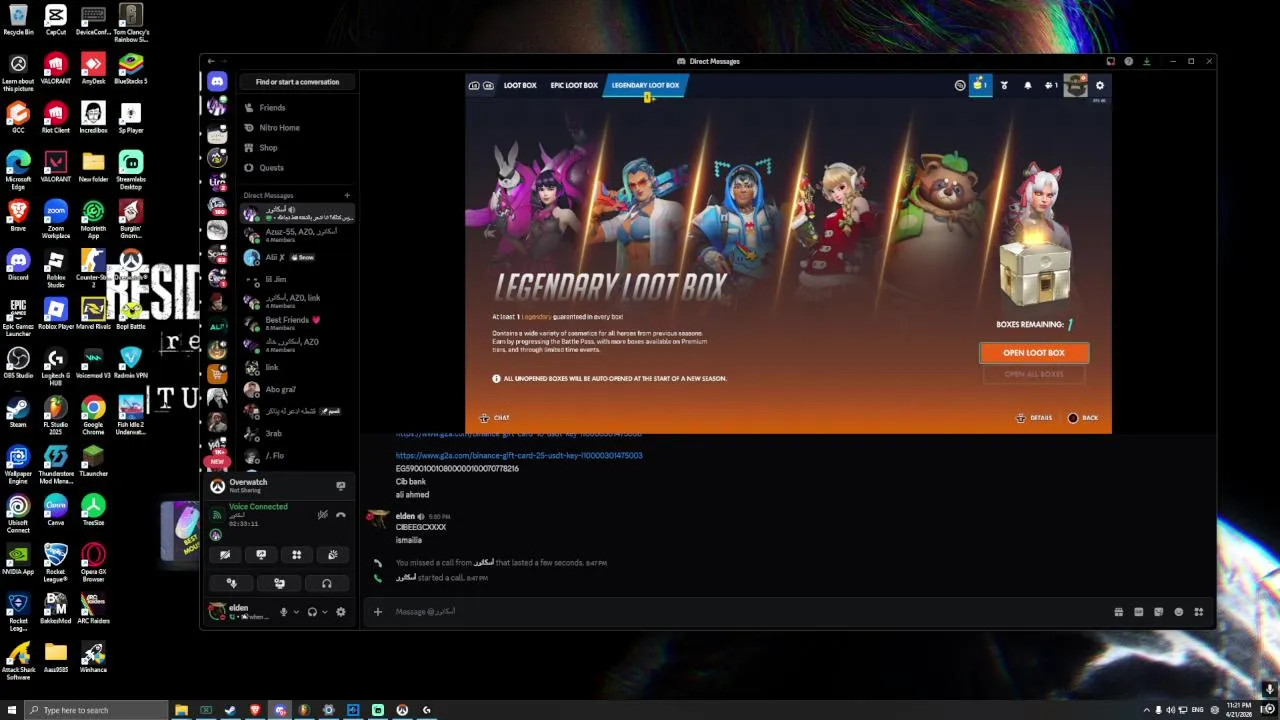Select the LEGENDARY LOOT BOX tab
Viewport: 1280px width, 720px height.
click(x=645, y=85)
